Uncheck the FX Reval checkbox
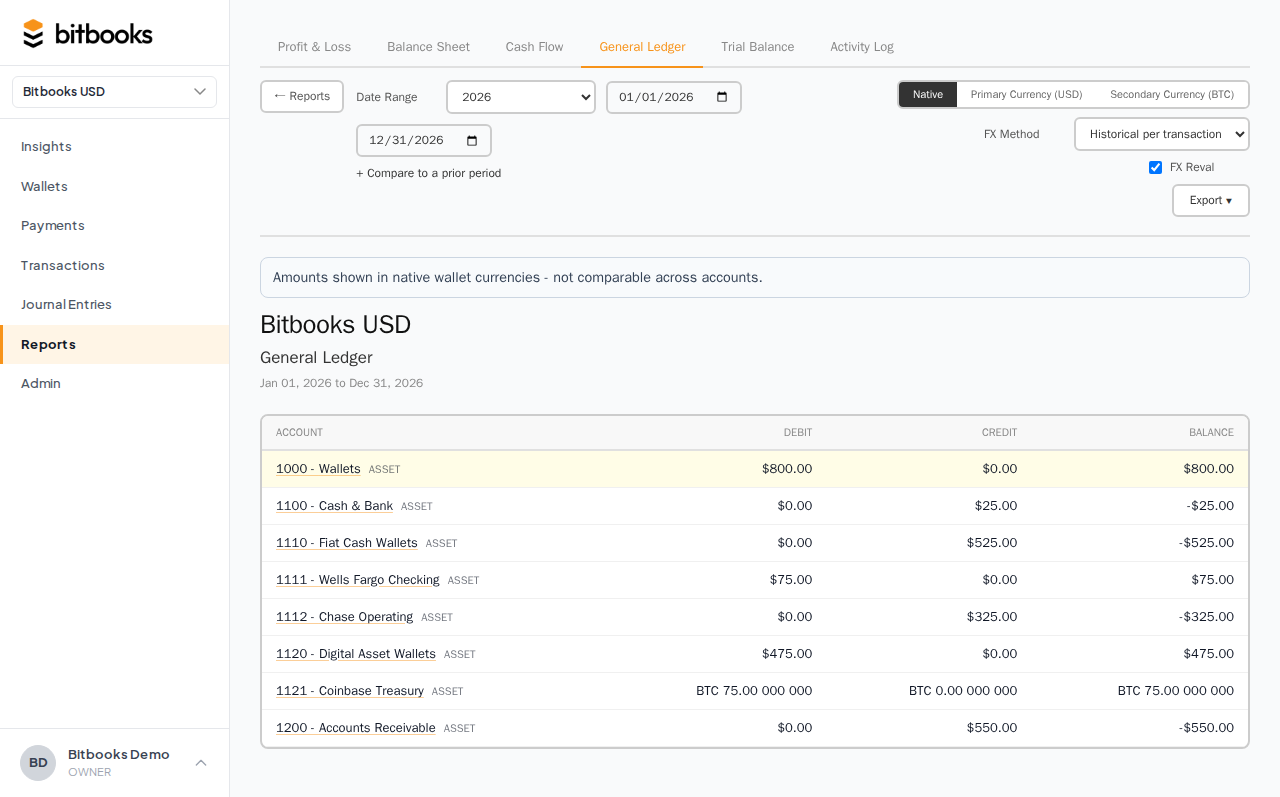The image size is (1280, 797). click(1156, 167)
